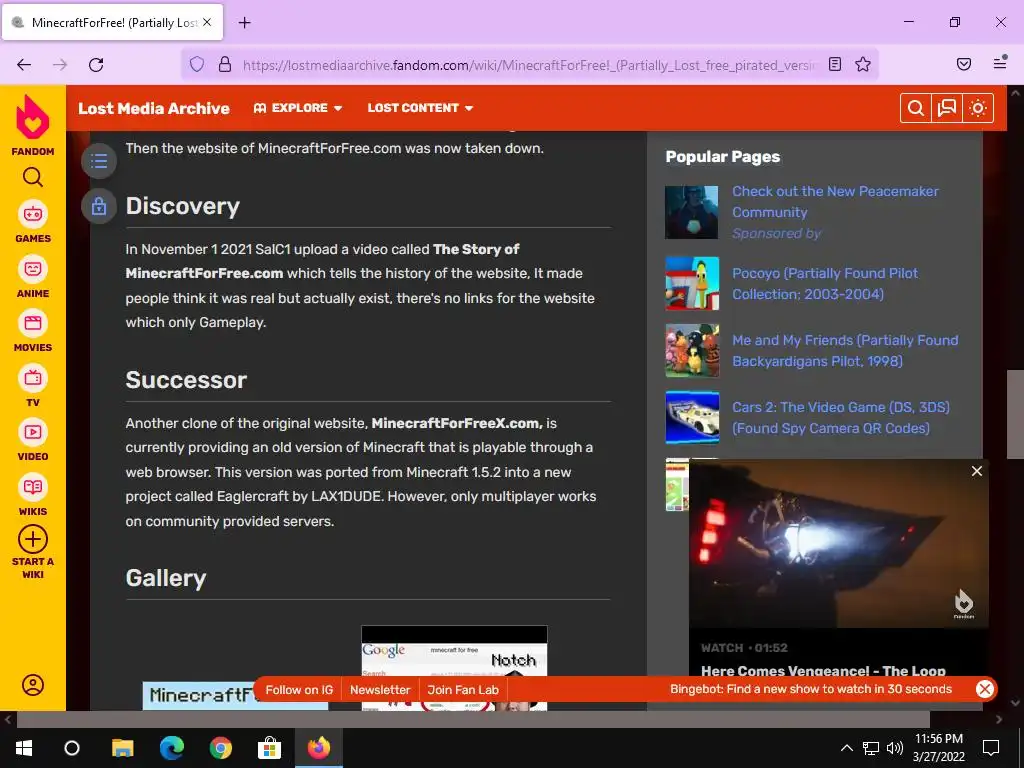Click Join Fan Lab button
Viewport: 1024px width, 768px height.
pyautogui.click(x=463, y=690)
